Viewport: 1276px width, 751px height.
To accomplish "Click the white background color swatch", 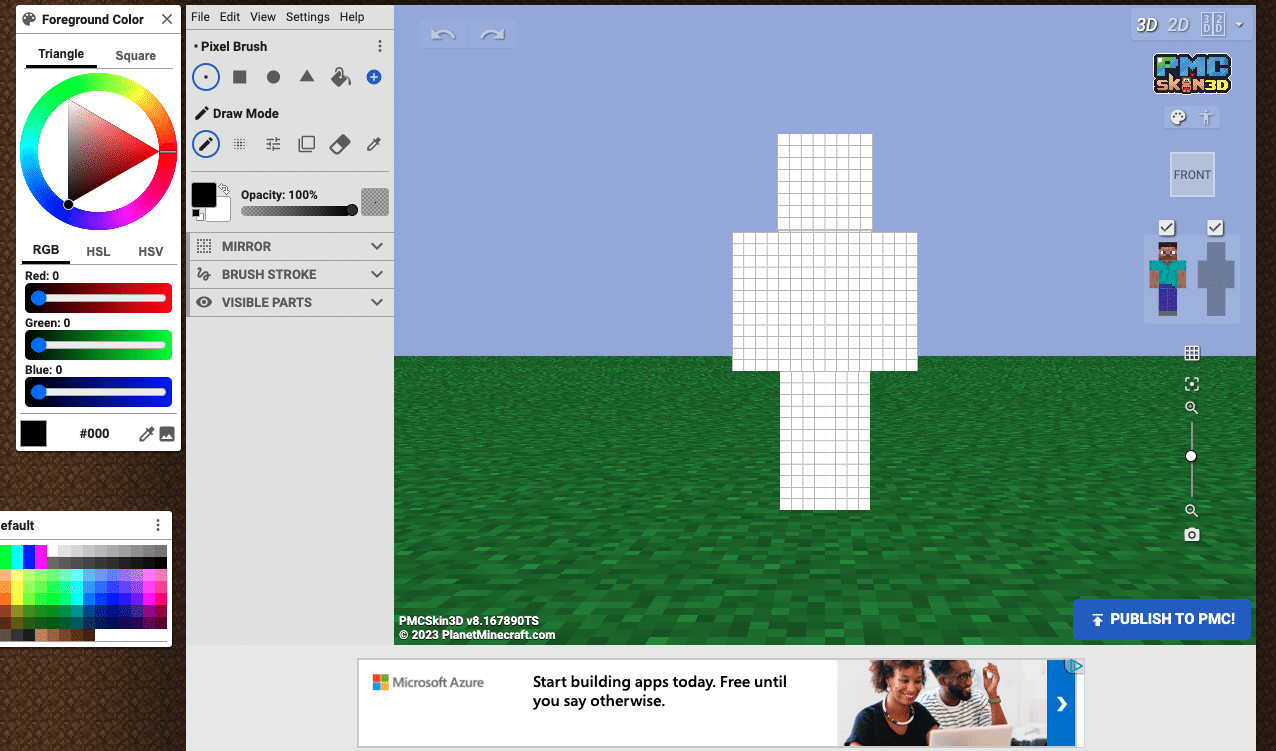I will (220, 210).
